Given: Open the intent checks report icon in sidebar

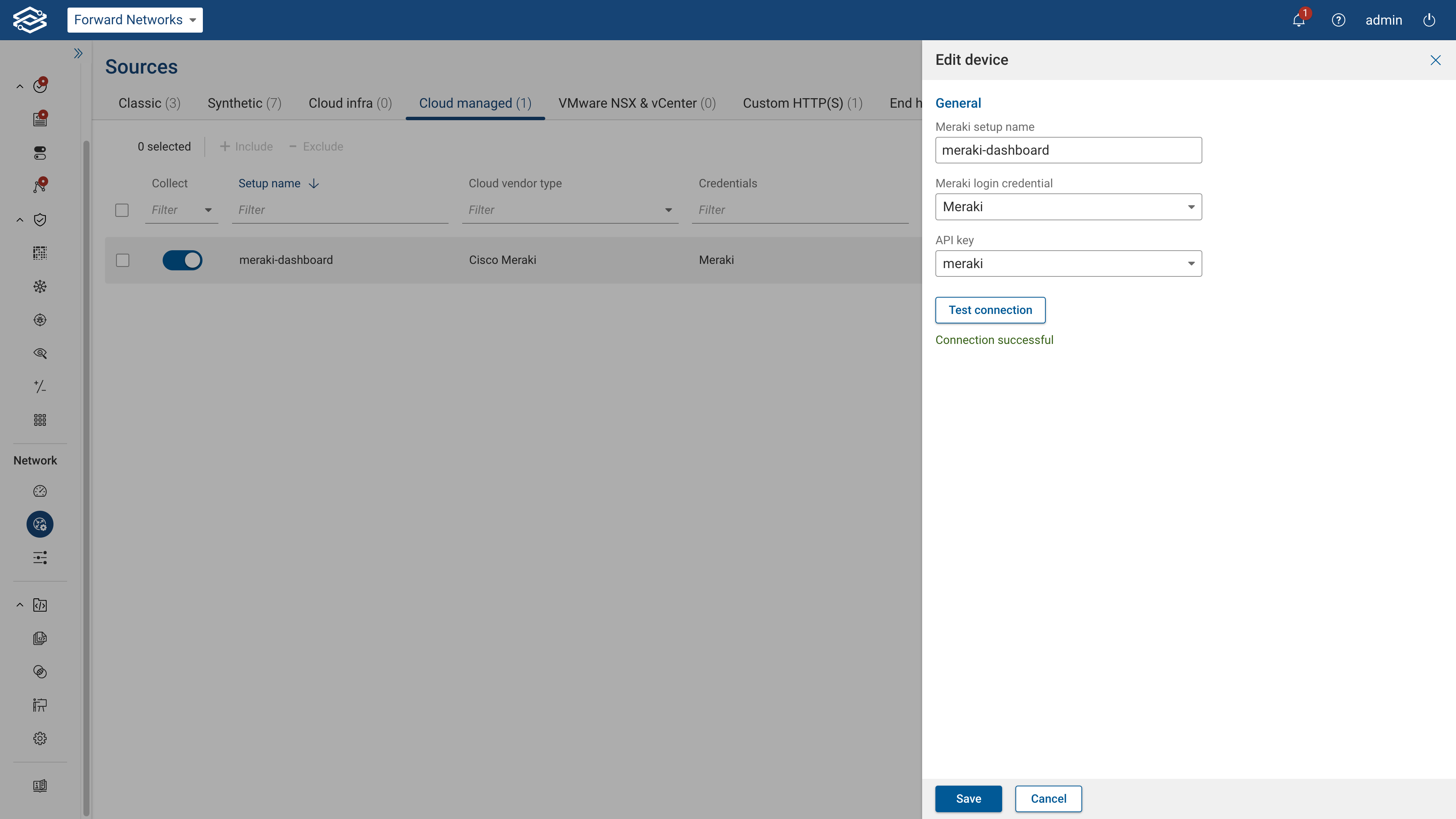Looking at the screenshot, I should coord(40,119).
